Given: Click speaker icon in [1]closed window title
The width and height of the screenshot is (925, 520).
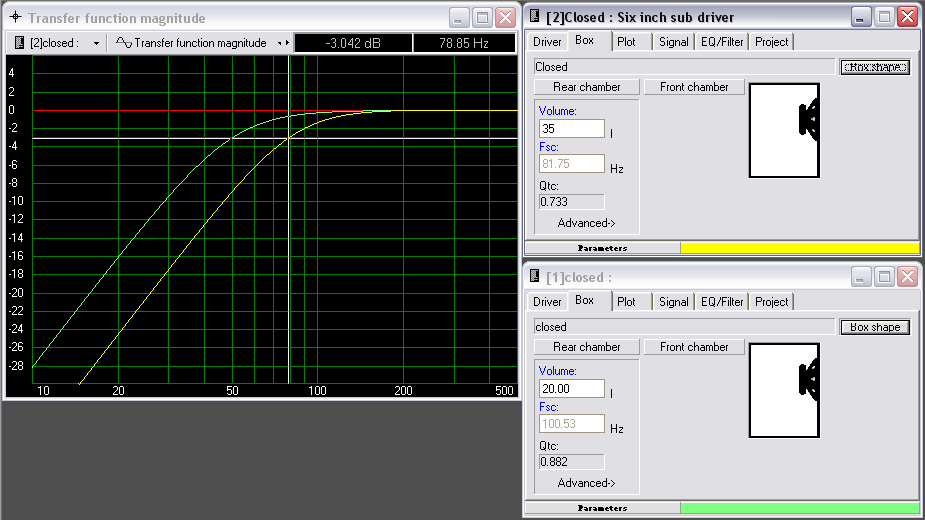Looking at the screenshot, I should coord(534,276).
